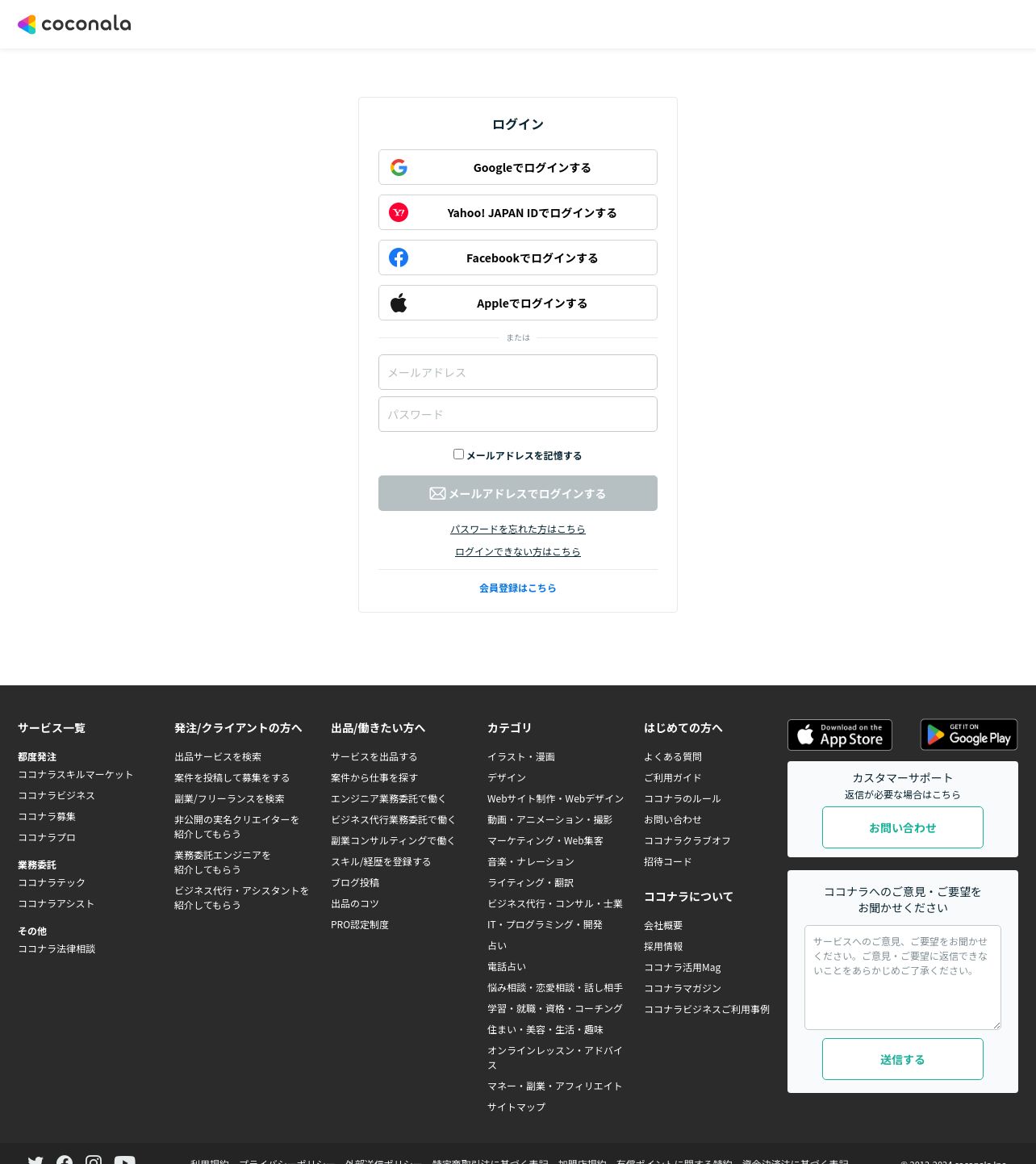Open 出品サービスを検索 link
The width and height of the screenshot is (1036, 1164).
[218, 757]
